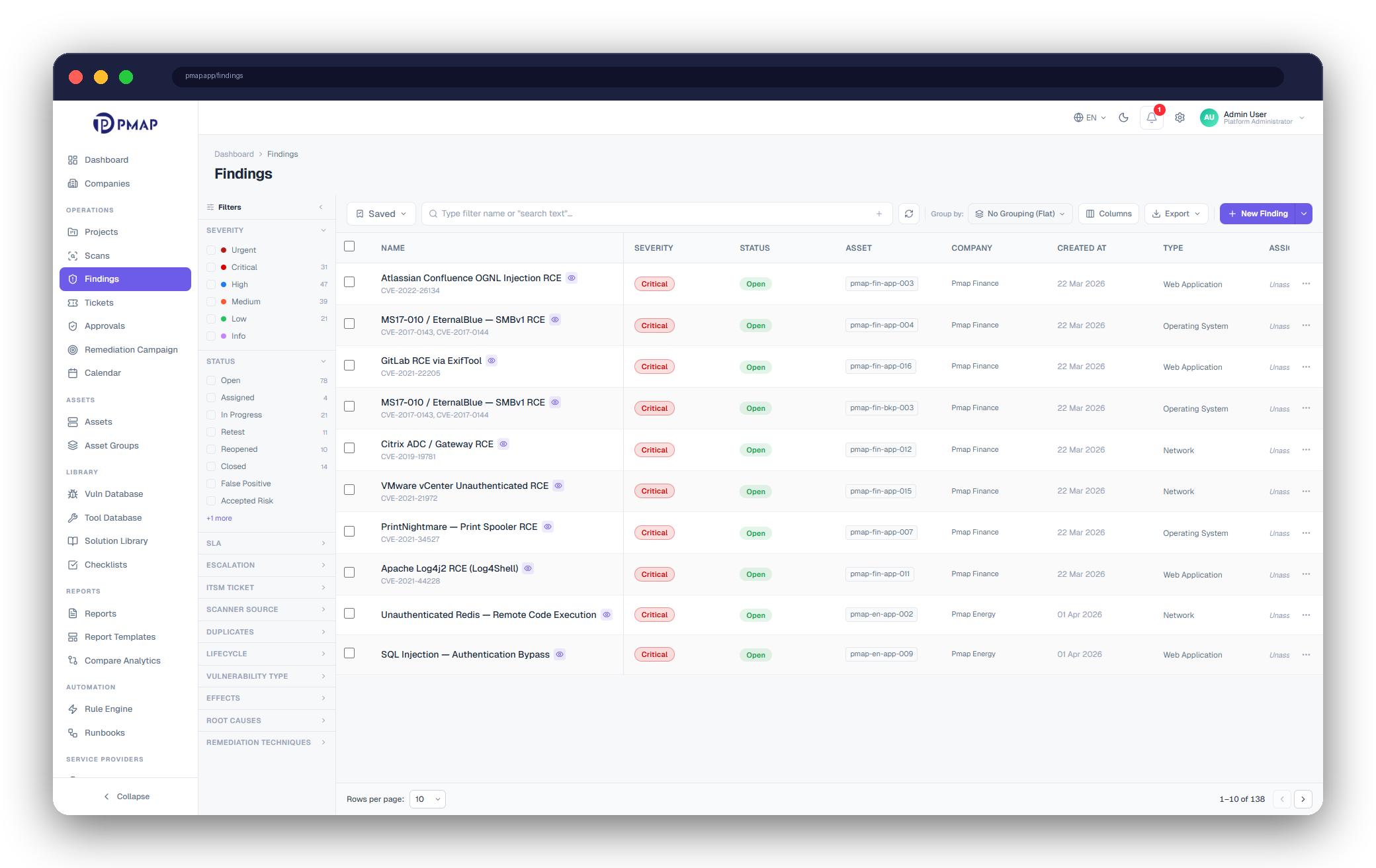Viewport: 1376px width, 868px height.
Task: Open the No Grouping (Flat) dropdown
Action: (x=1020, y=214)
